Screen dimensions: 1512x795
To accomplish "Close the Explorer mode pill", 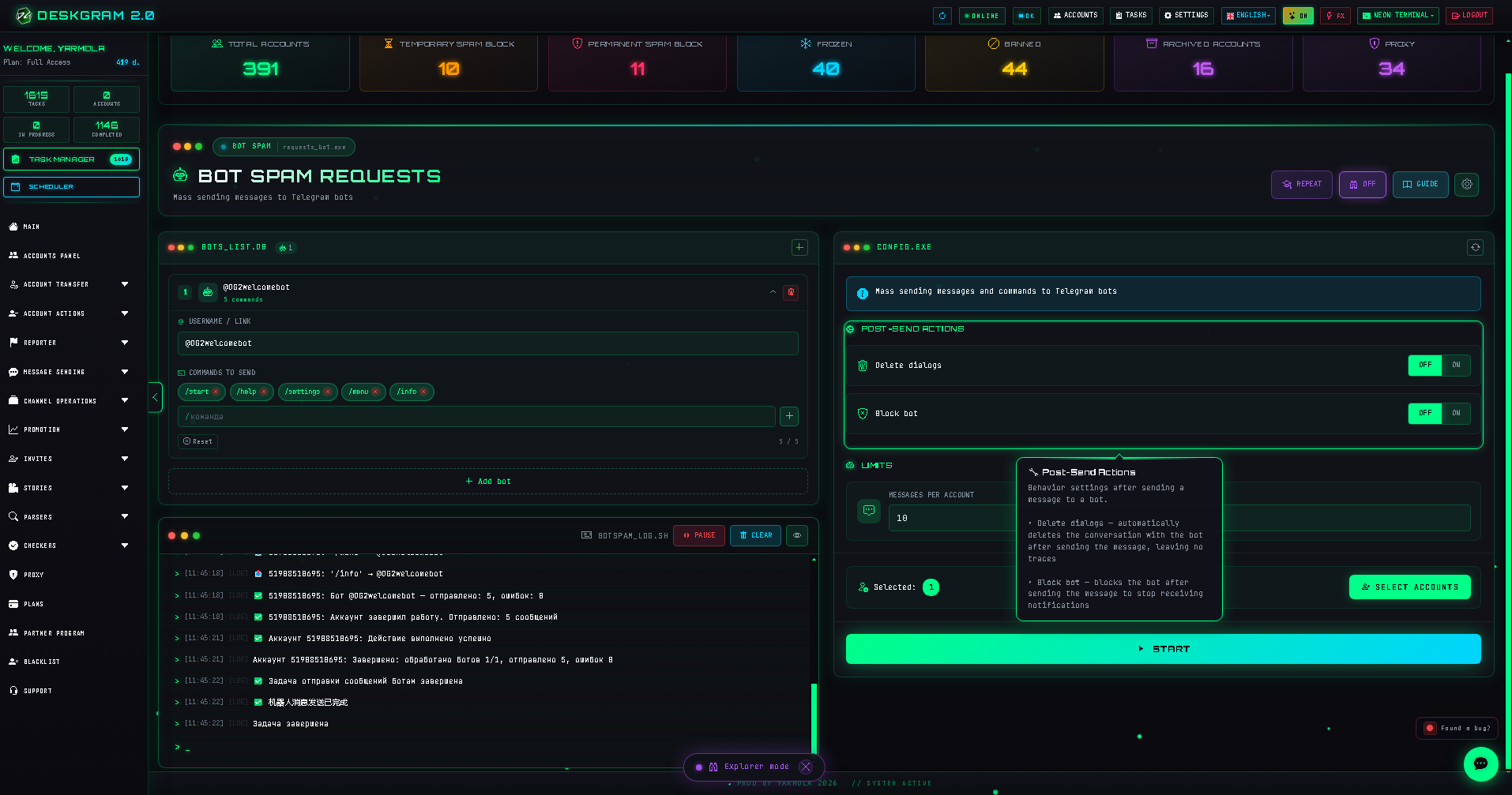I will 806,767.
